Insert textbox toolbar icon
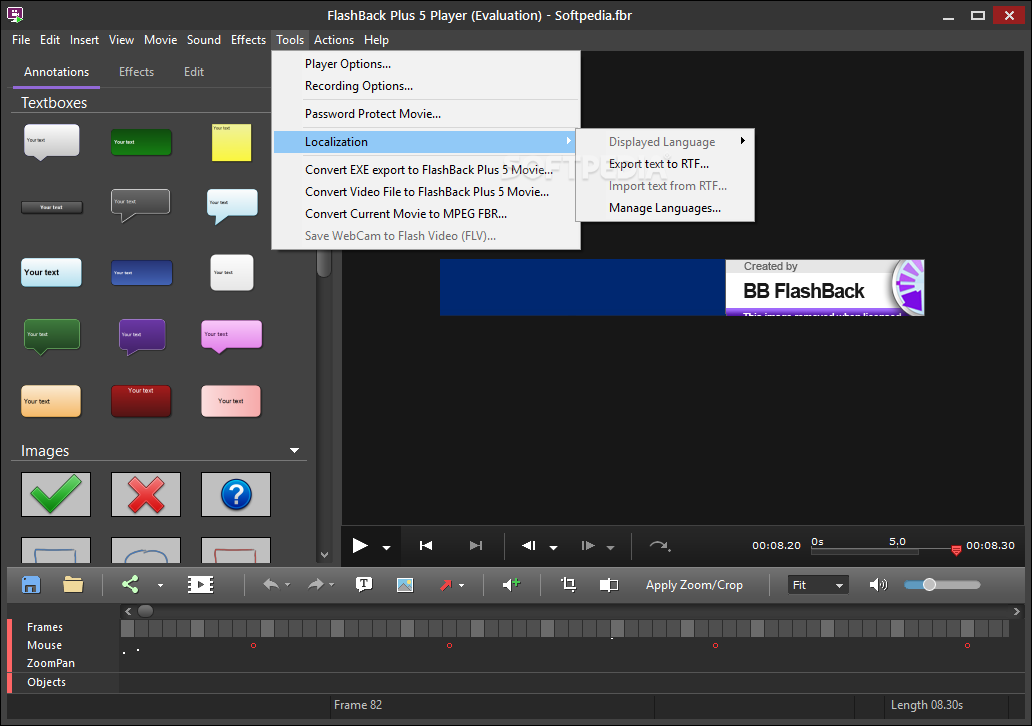 coord(364,584)
